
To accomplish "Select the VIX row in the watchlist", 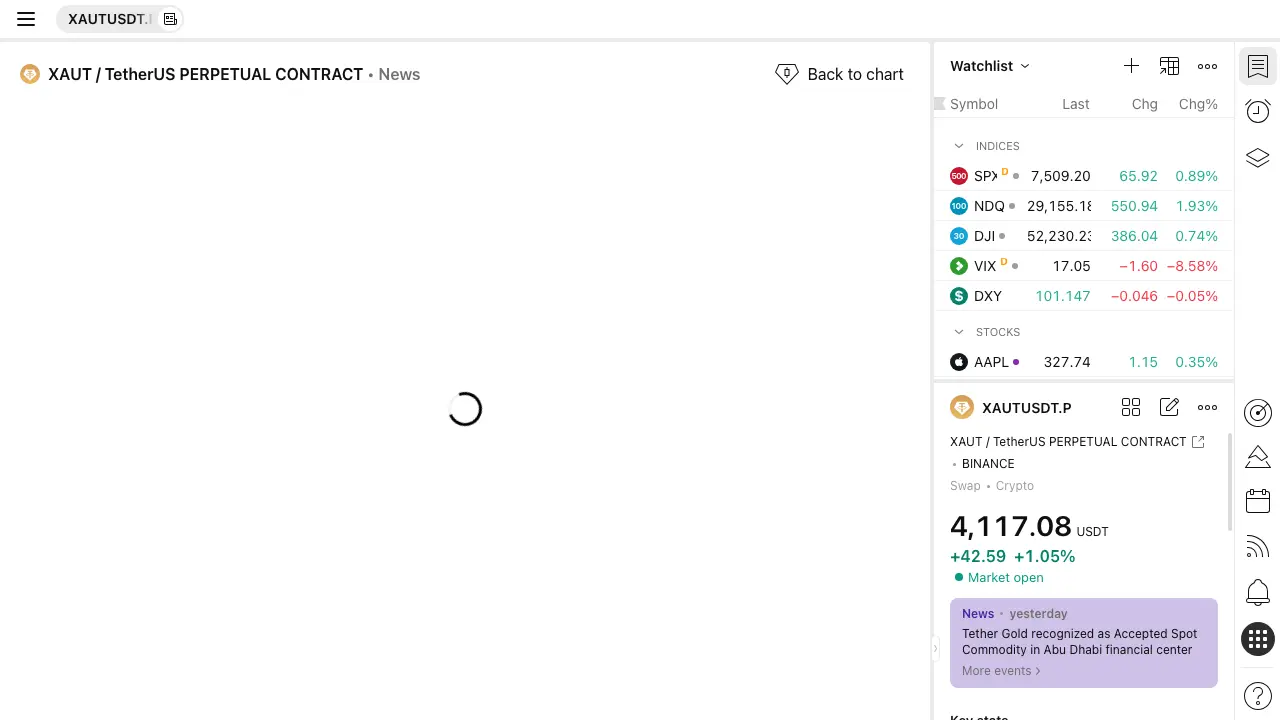I will coord(1084,266).
